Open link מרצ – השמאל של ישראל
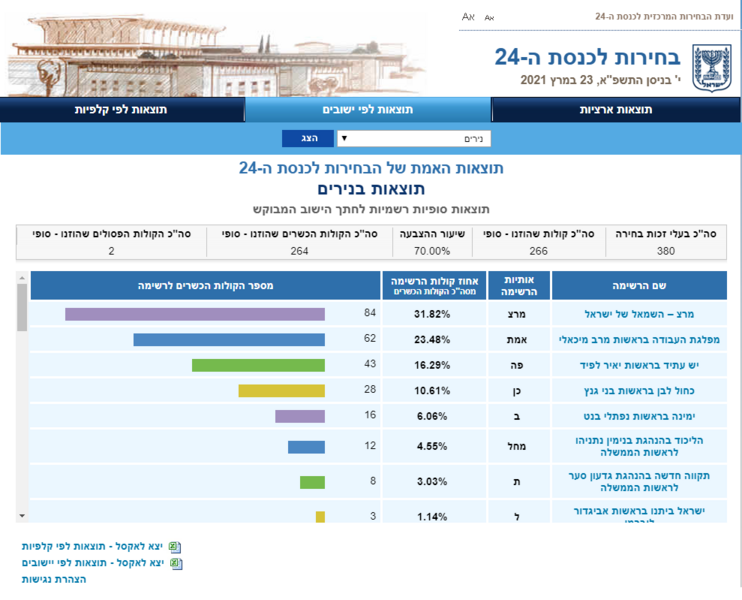The height and width of the screenshot is (600, 742). (x=639, y=314)
